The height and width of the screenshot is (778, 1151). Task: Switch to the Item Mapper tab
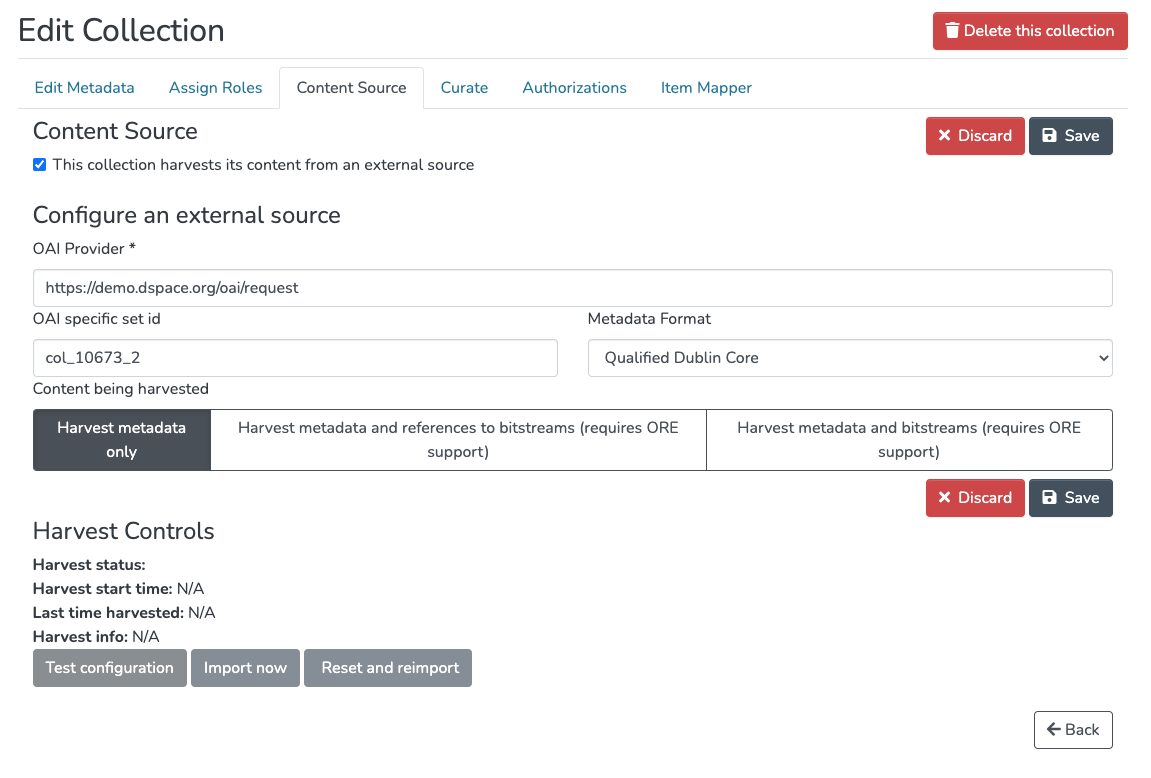[x=706, y=88]
